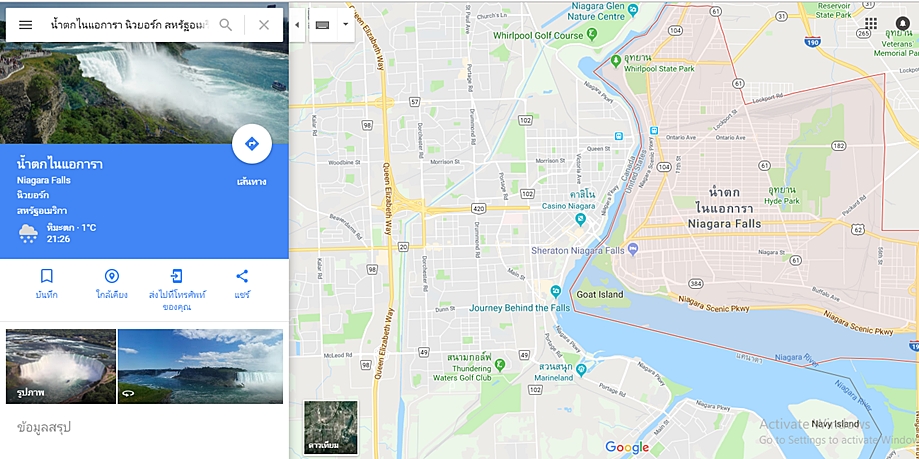Viewport: 919px width, 459px height.
Task: Toggle the on-screen keyboard input tool
Action: coord(322,25)
